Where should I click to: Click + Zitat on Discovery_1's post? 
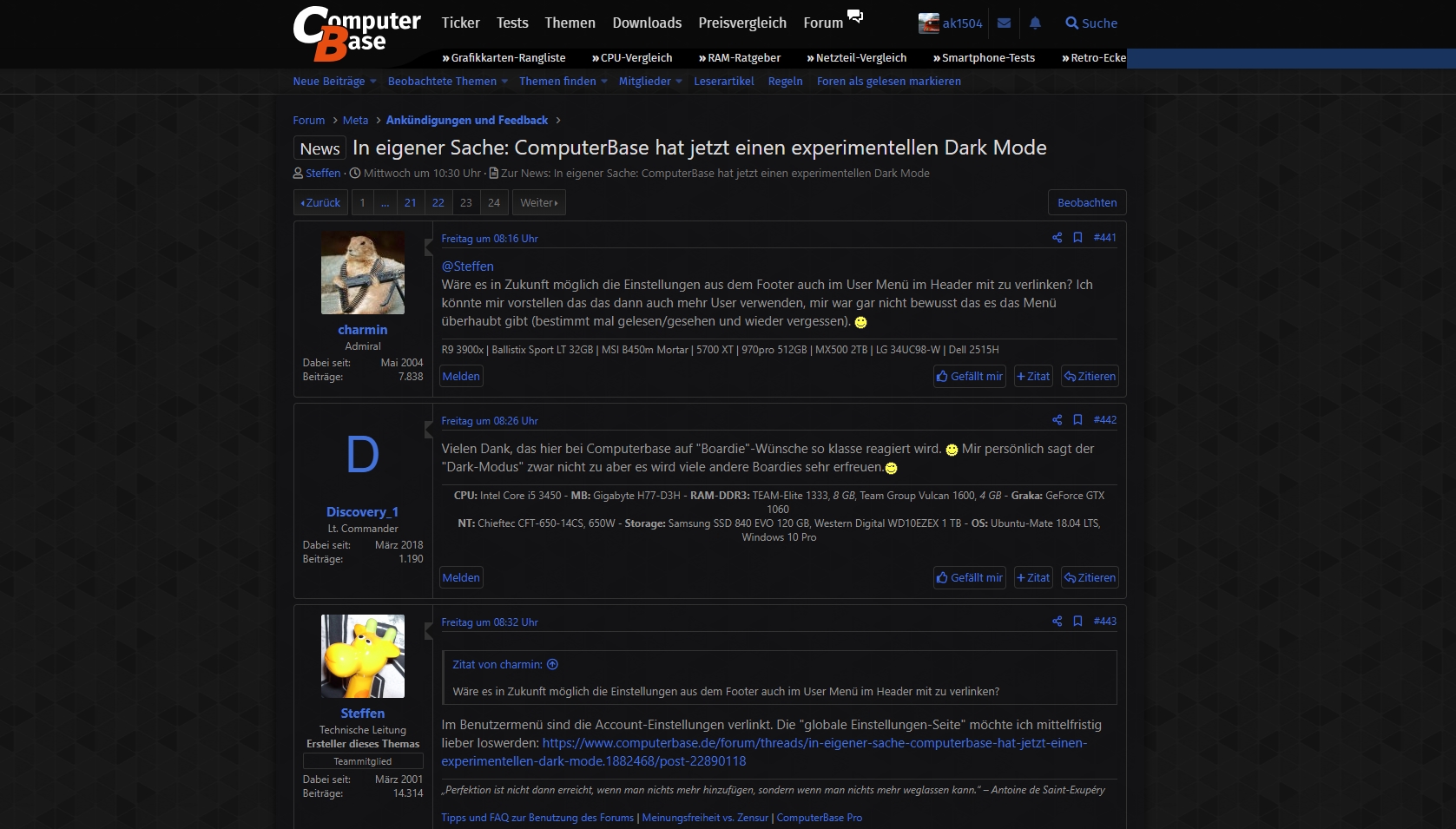click(1033, 578)
